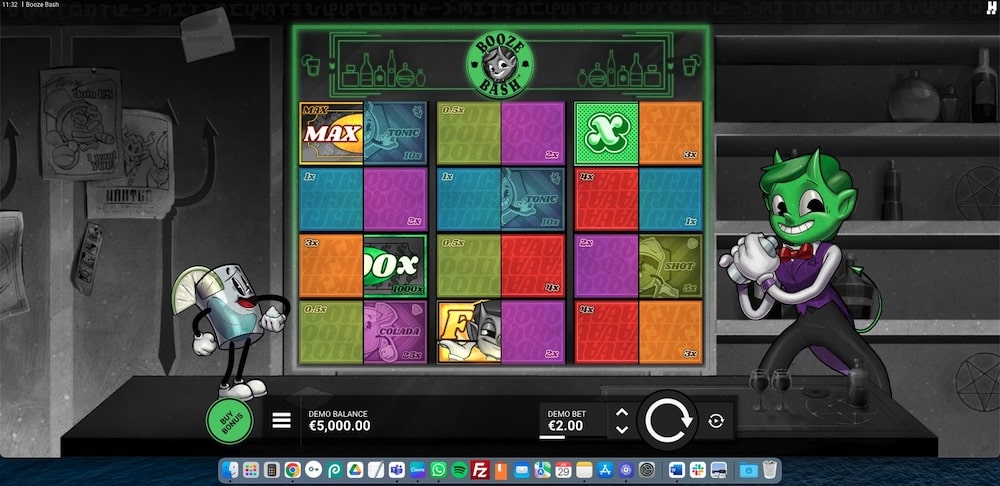Click the Demo Balance €5,000.00 amount
1000x486 pixels.
[x=339, y=426]
